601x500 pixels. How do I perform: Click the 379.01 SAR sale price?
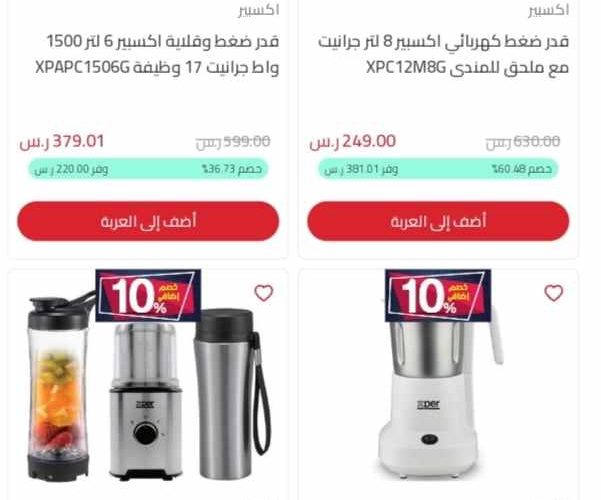[62, 141]
